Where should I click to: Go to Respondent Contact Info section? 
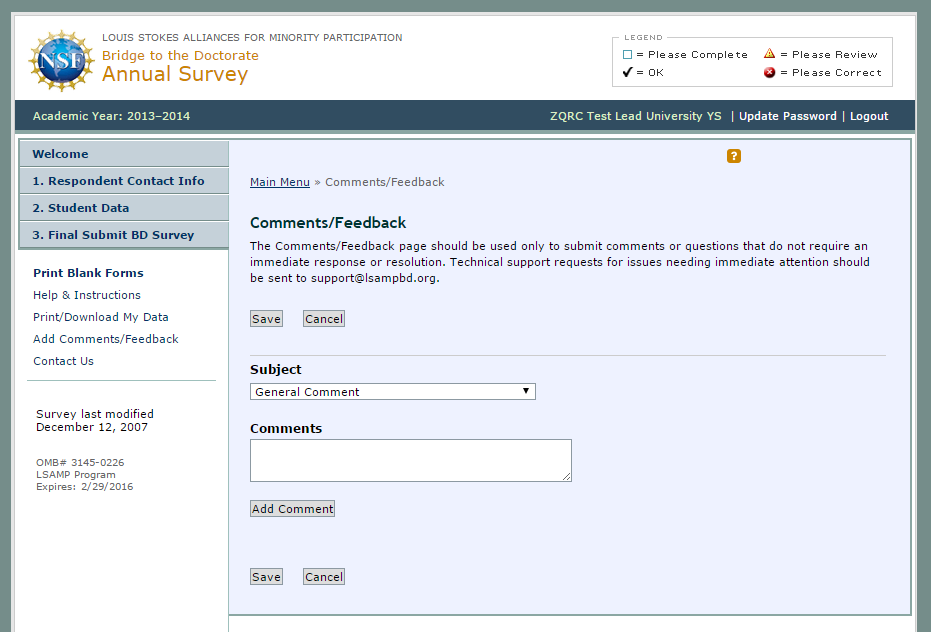pos(118,181)
